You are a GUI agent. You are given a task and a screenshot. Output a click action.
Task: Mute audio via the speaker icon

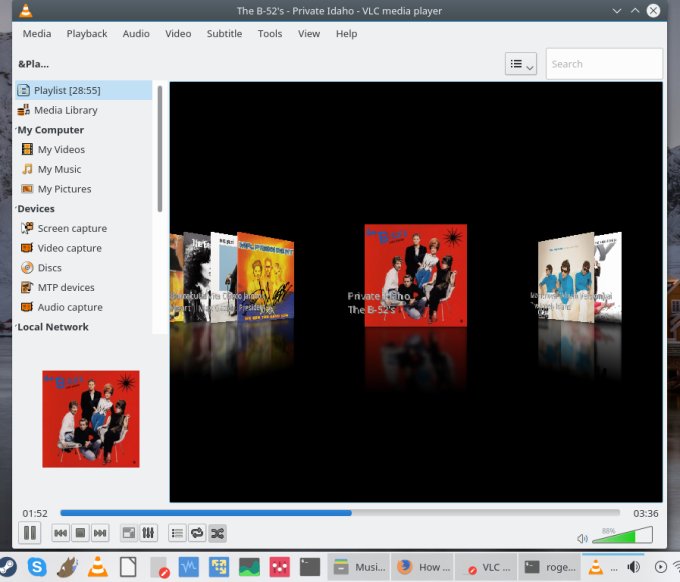click(x=582, y=538)
